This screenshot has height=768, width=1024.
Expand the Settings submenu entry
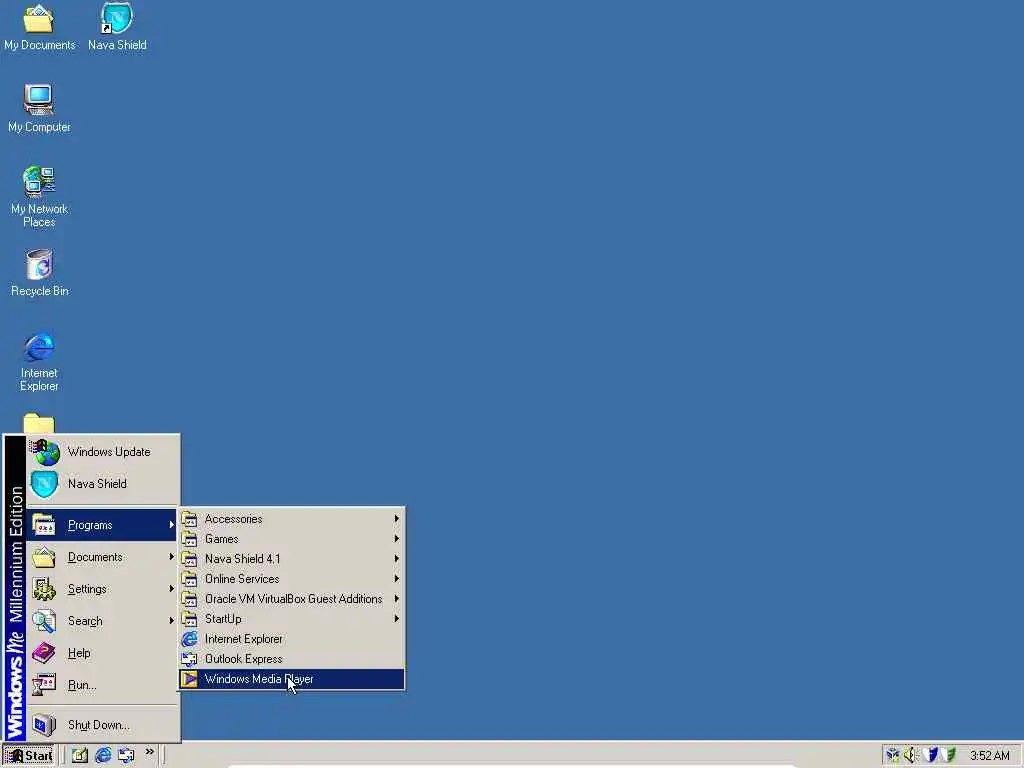pos(103,589)
